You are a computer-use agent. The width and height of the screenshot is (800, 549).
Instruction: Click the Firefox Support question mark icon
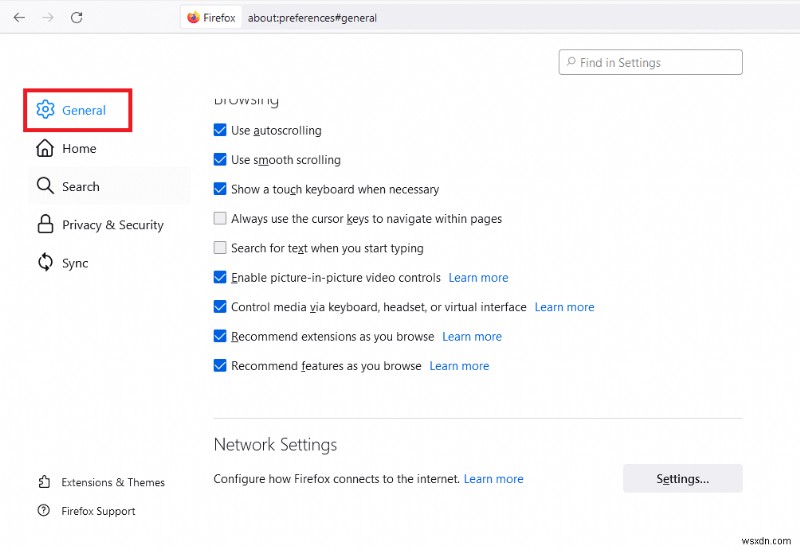(x=43, y=511)
